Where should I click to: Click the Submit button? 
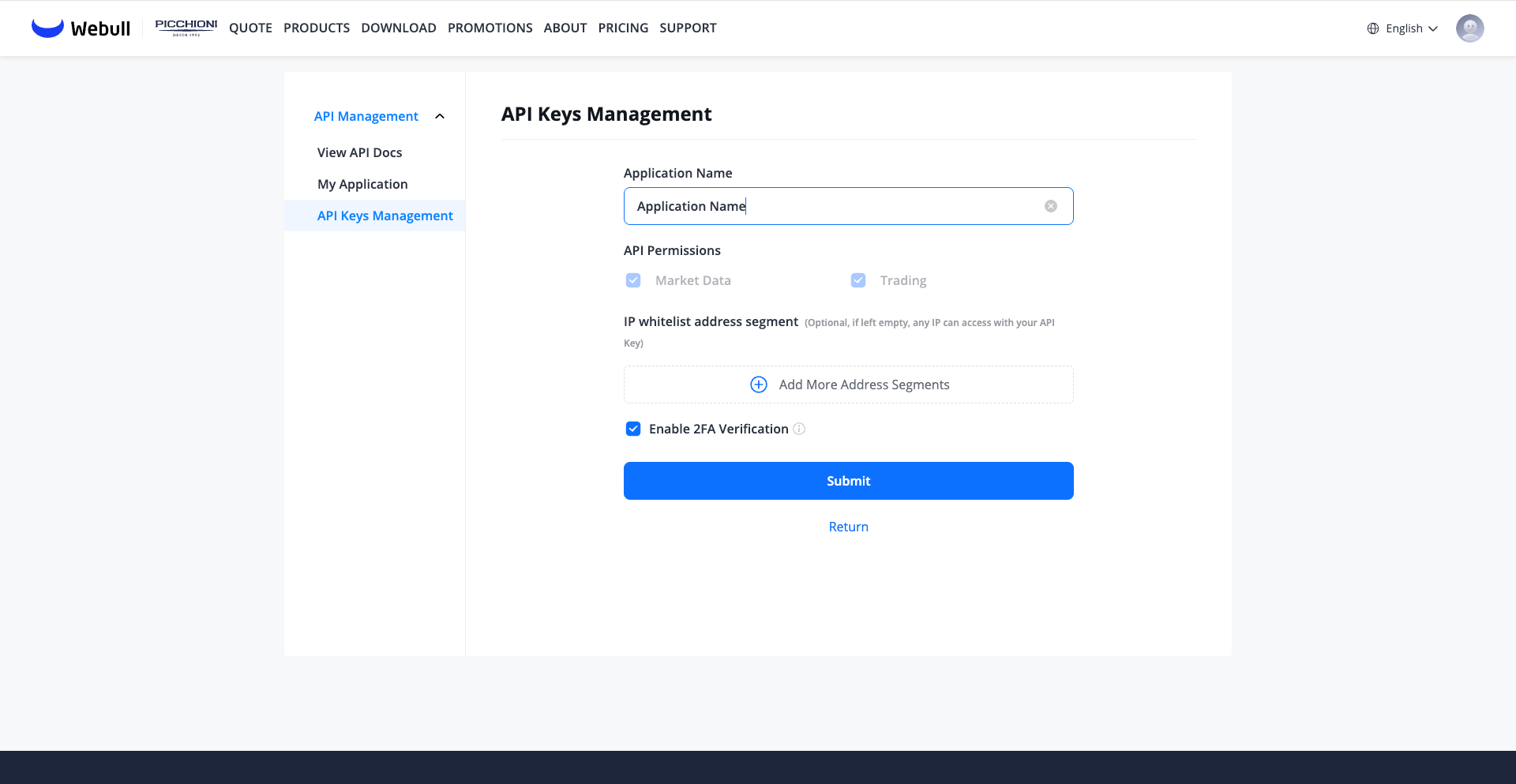[849, 481]
